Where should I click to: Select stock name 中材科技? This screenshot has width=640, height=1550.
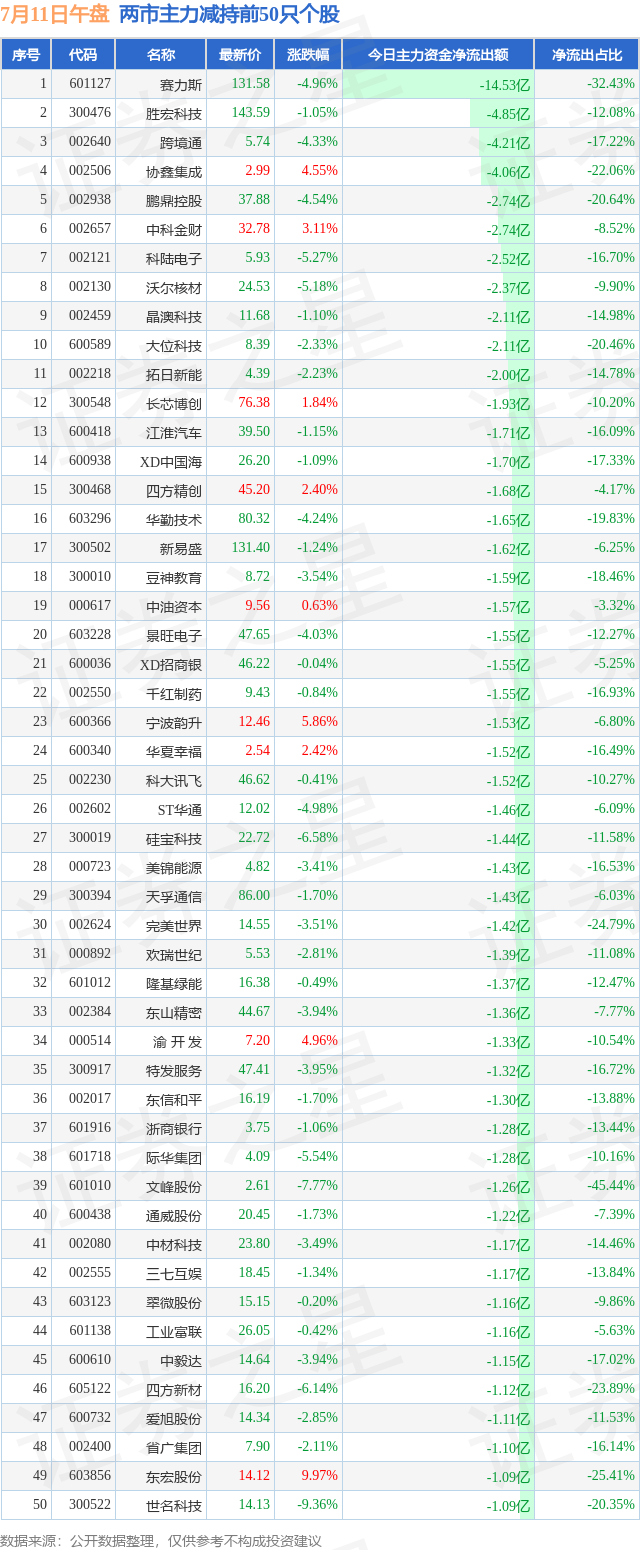[174, 1244]
